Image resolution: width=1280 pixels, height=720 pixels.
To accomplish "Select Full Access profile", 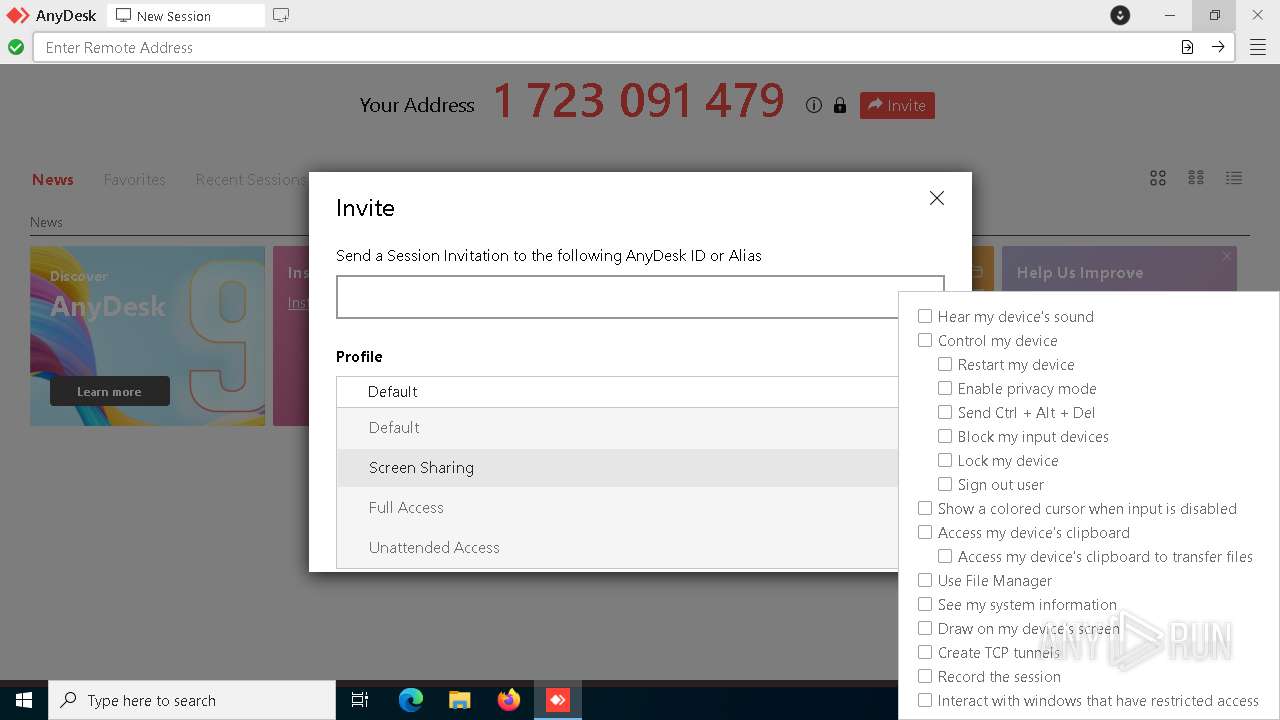I will (617, 508).
